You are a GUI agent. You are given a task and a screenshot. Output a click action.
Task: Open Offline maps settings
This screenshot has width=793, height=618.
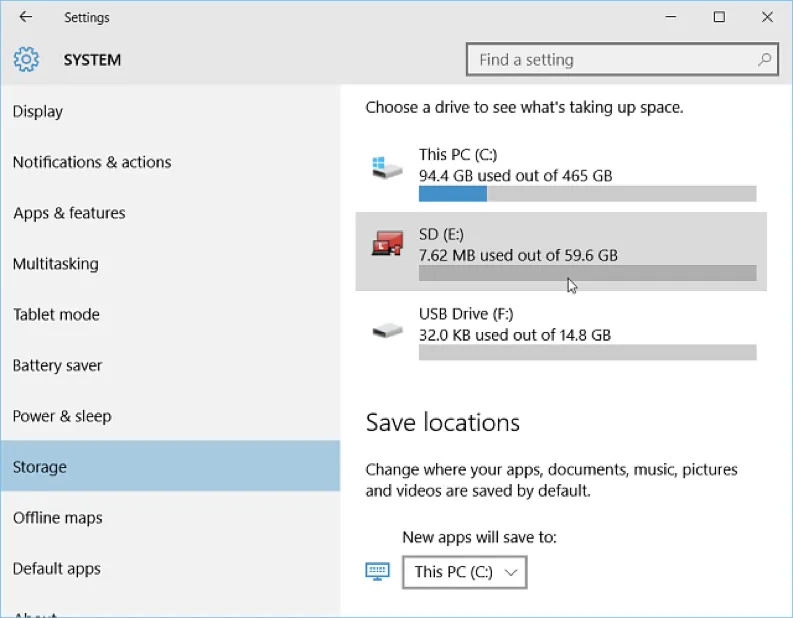58,518
